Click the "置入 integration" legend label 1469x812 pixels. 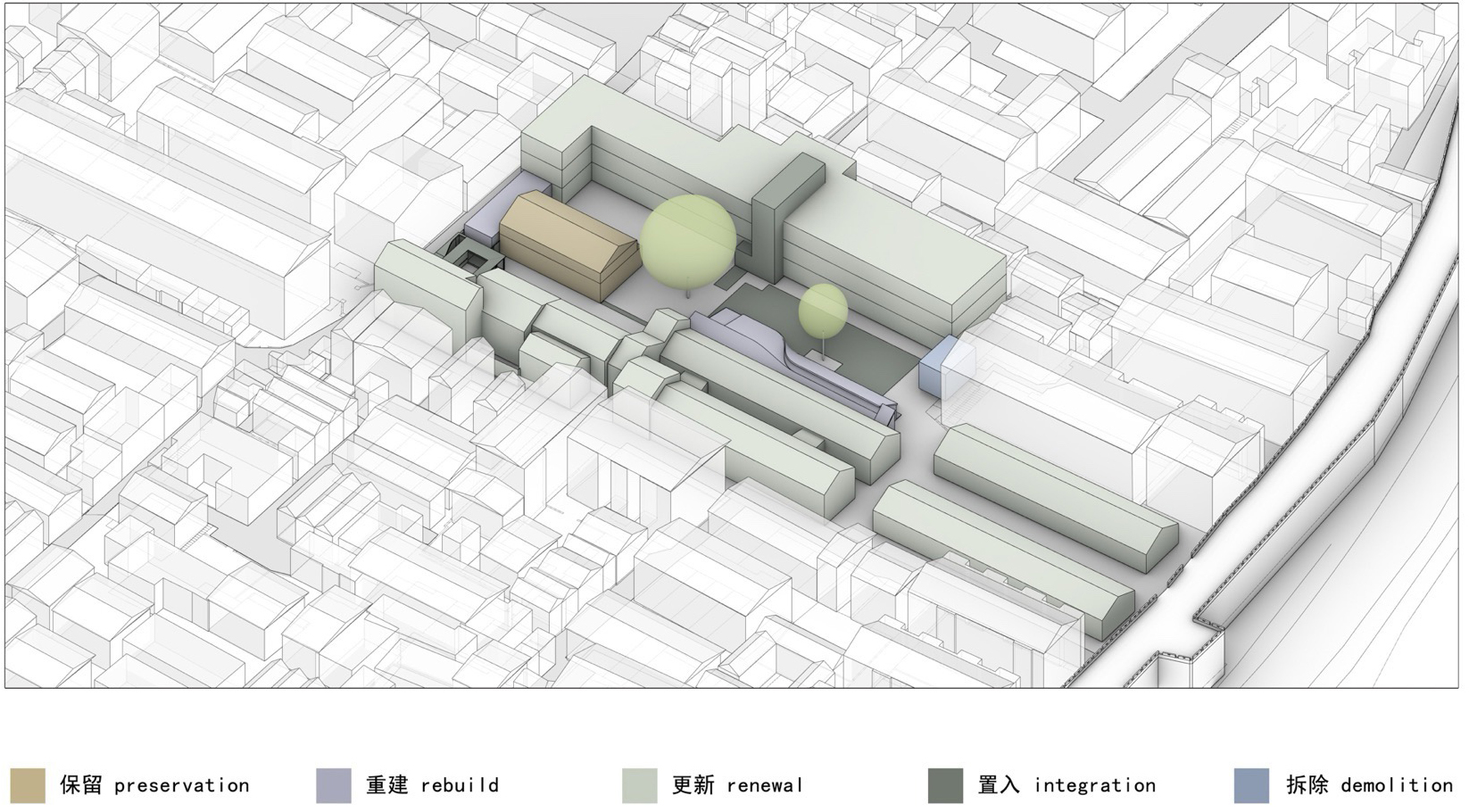(1066, 785)
